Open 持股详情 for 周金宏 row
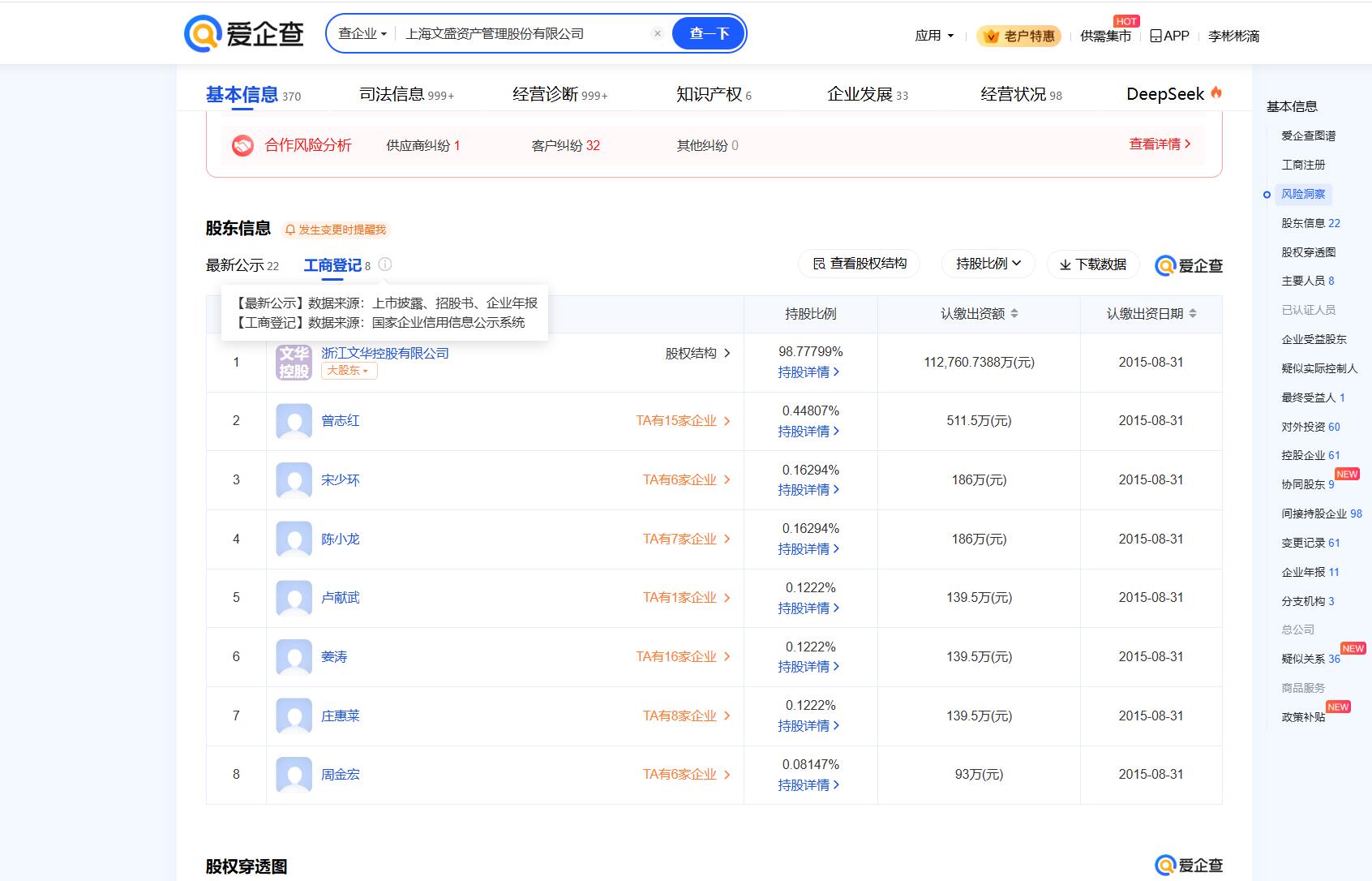Viewport: 1372px width, 881px height. tap(808, 785)
